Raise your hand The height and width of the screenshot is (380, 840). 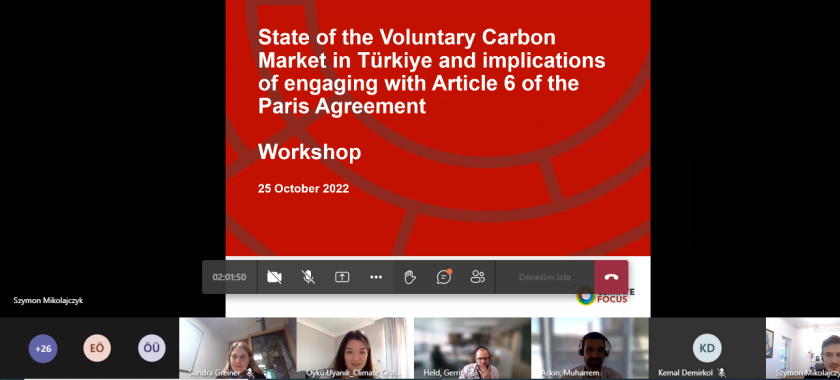tap(410, 277)
